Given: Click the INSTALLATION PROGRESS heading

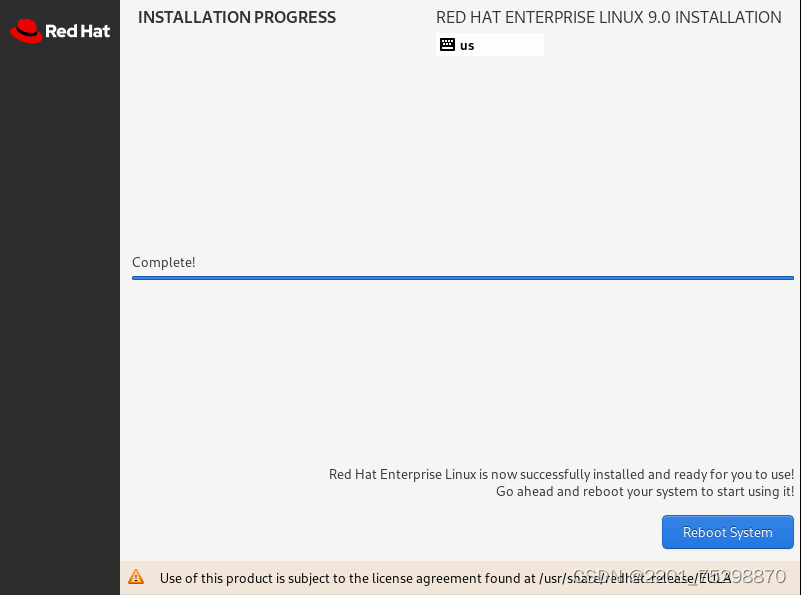Looking at the screenshot, I should (236, 17).
